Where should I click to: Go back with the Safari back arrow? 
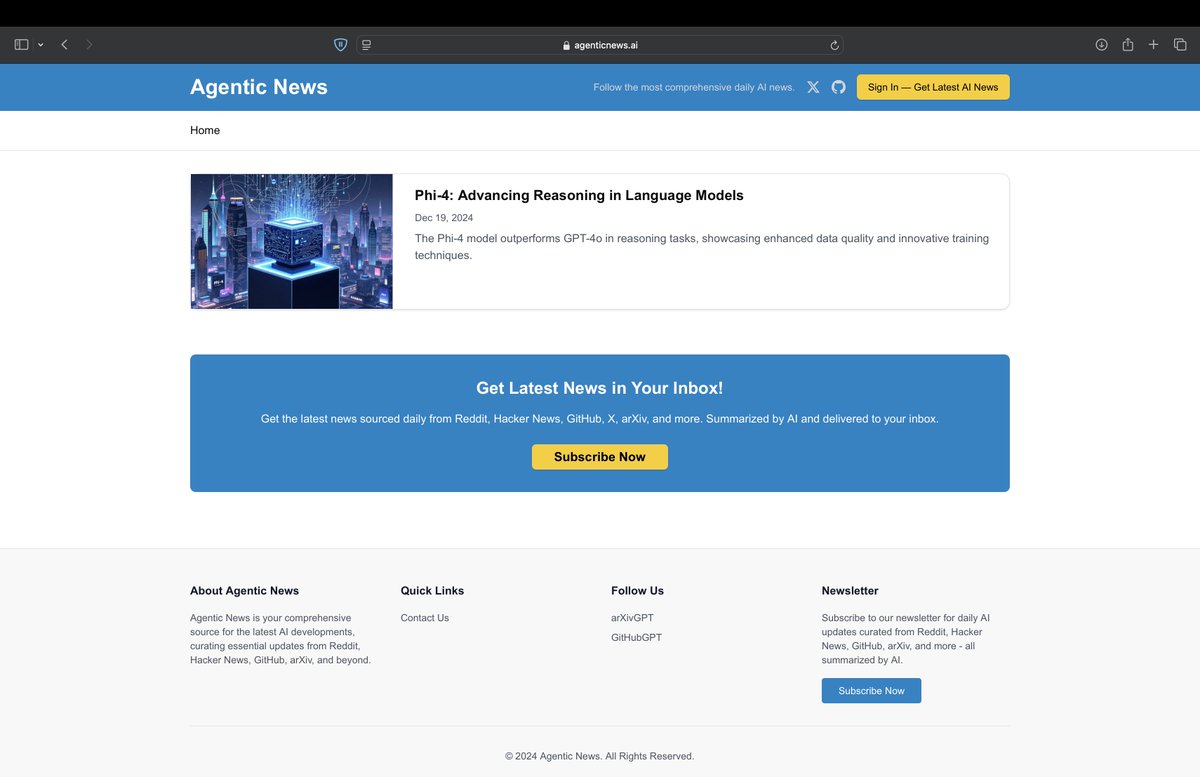point(64,45)
